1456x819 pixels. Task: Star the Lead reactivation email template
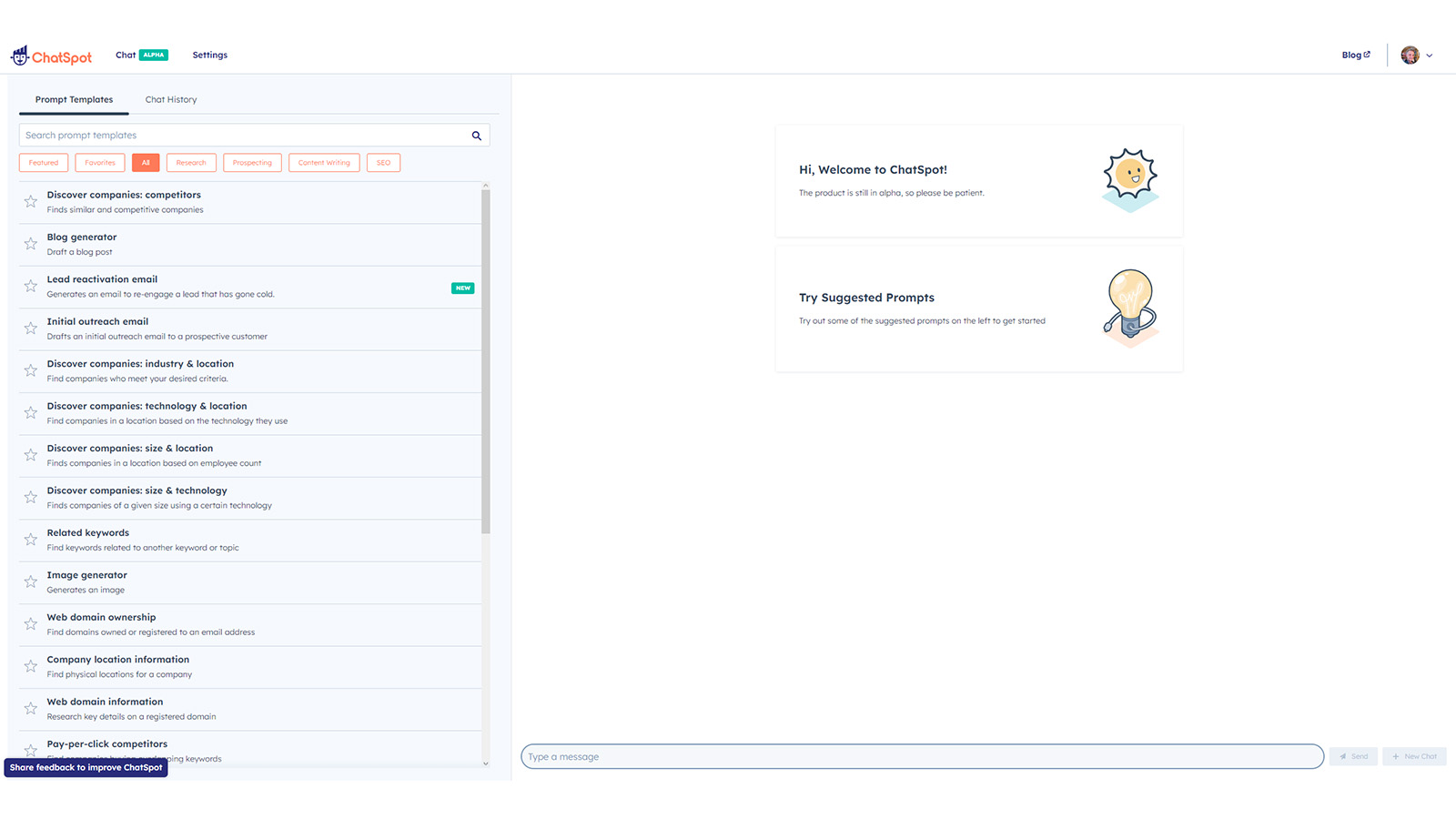31,286
